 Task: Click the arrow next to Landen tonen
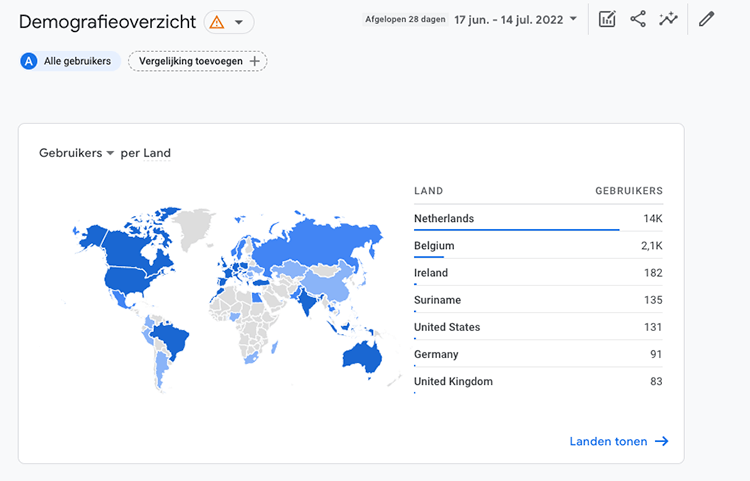661,441
